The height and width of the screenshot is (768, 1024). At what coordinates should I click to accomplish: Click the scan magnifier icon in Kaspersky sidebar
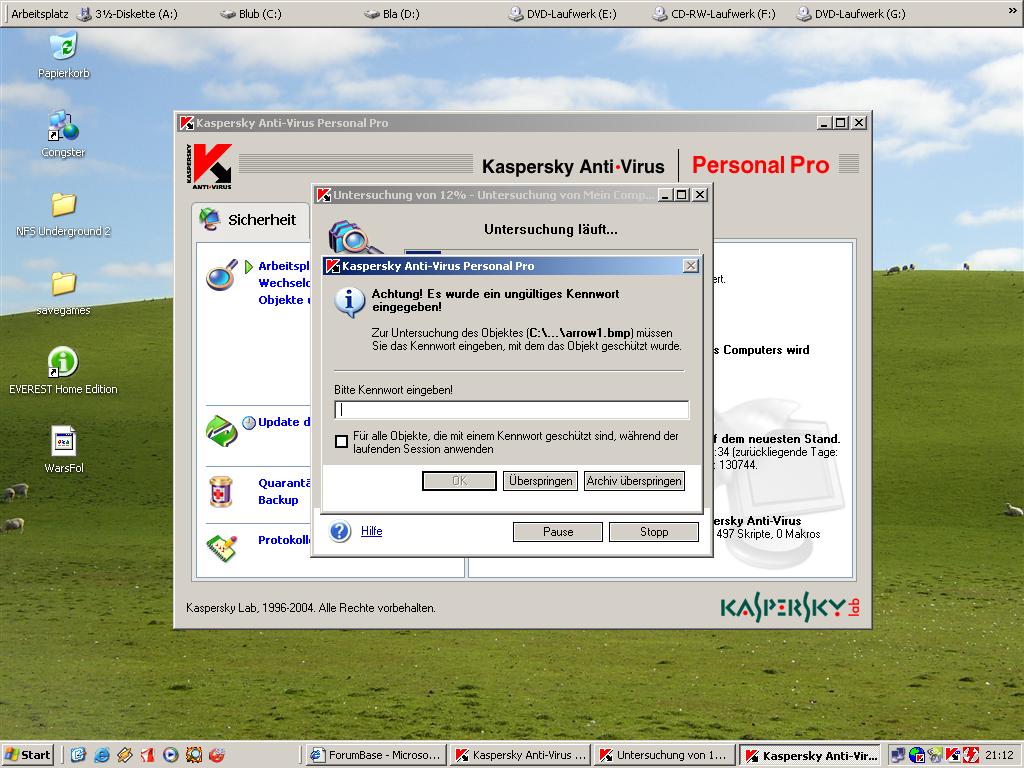click(x=222, y=274)
